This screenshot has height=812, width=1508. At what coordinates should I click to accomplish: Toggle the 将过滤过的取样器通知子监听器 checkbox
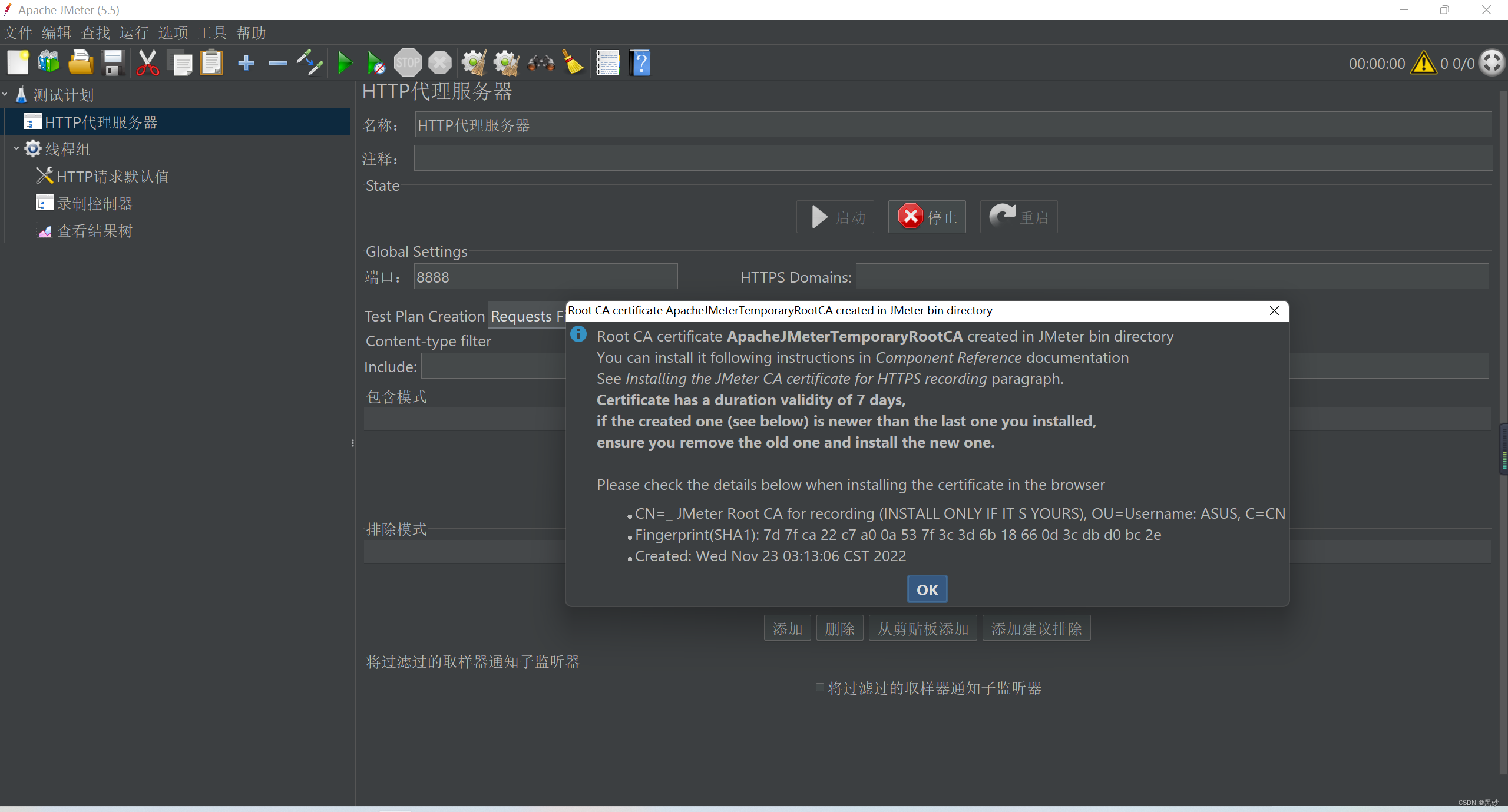(819, 687)
